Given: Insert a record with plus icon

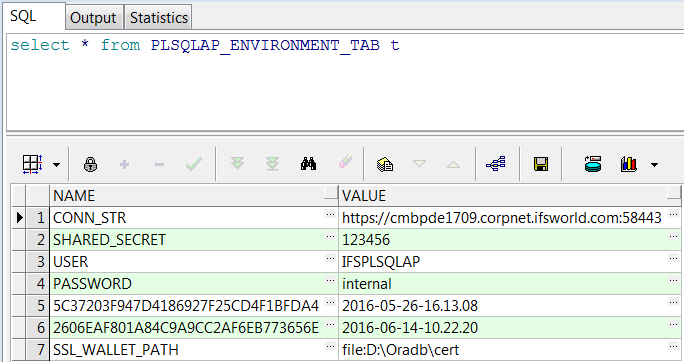Looking at the screenshot, I should (x=124, y=164).
